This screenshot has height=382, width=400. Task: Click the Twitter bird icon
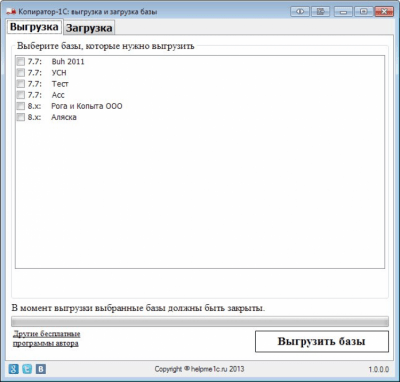[x=27, y=369]
